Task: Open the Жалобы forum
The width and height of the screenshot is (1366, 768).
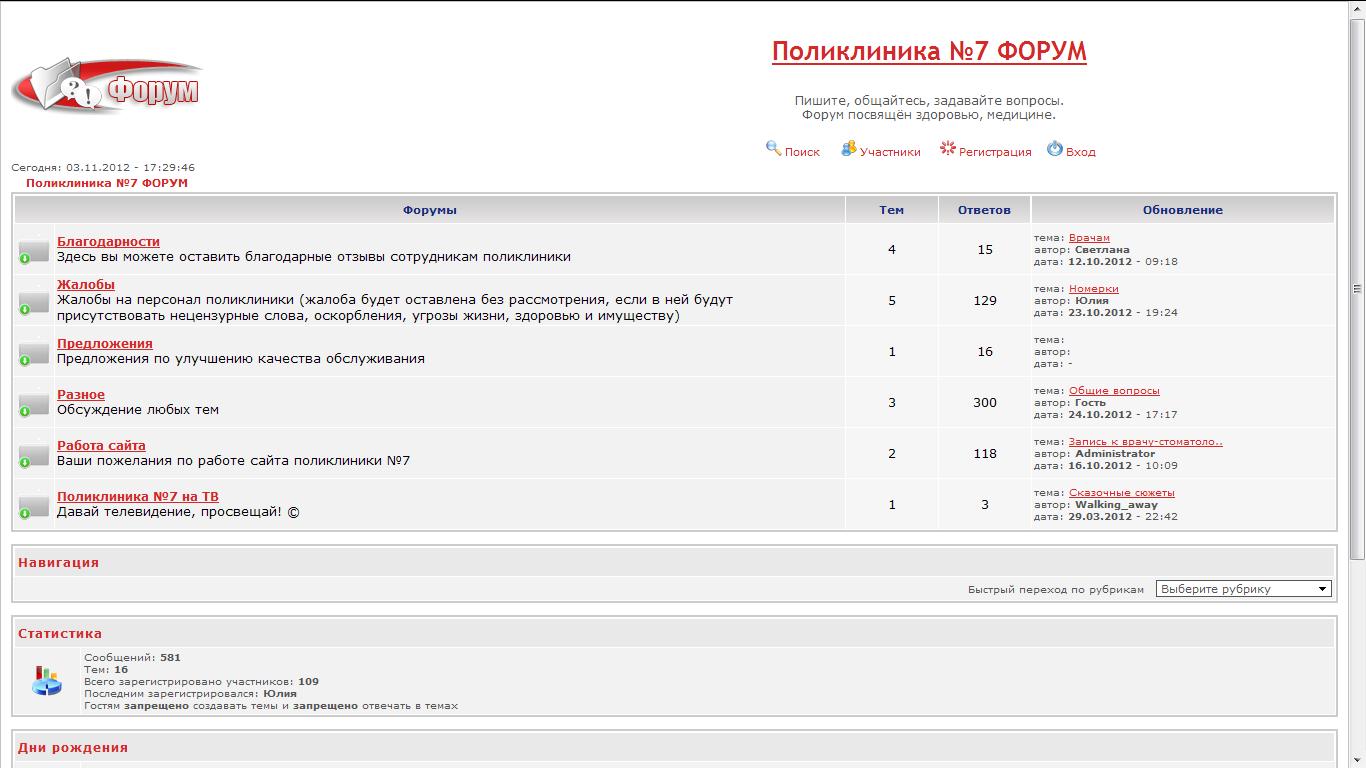Action: 86,284
